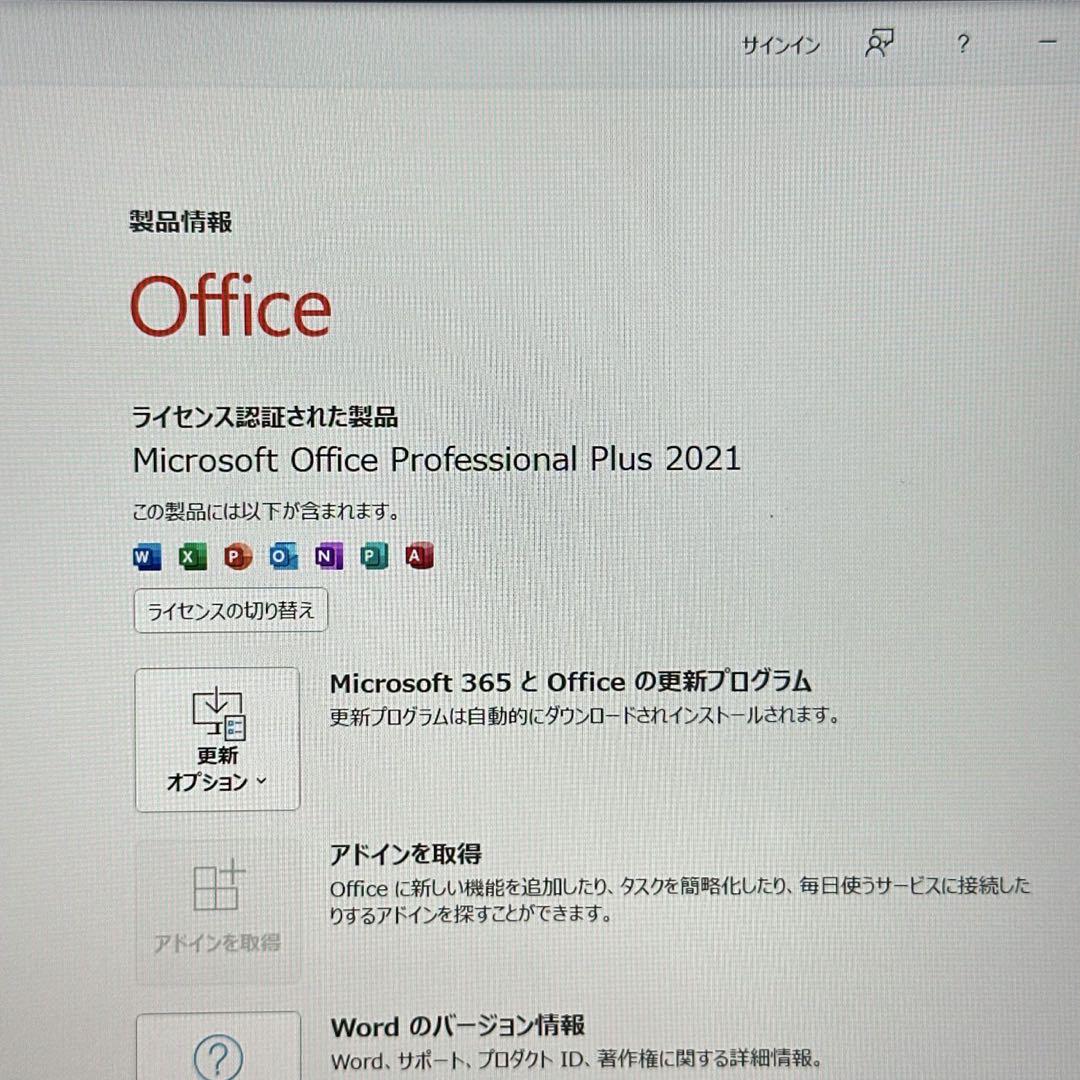Screen dimensions: 1080x1080
Task: Click the ライセンス認証された製品 label
Action: [264, 417]
